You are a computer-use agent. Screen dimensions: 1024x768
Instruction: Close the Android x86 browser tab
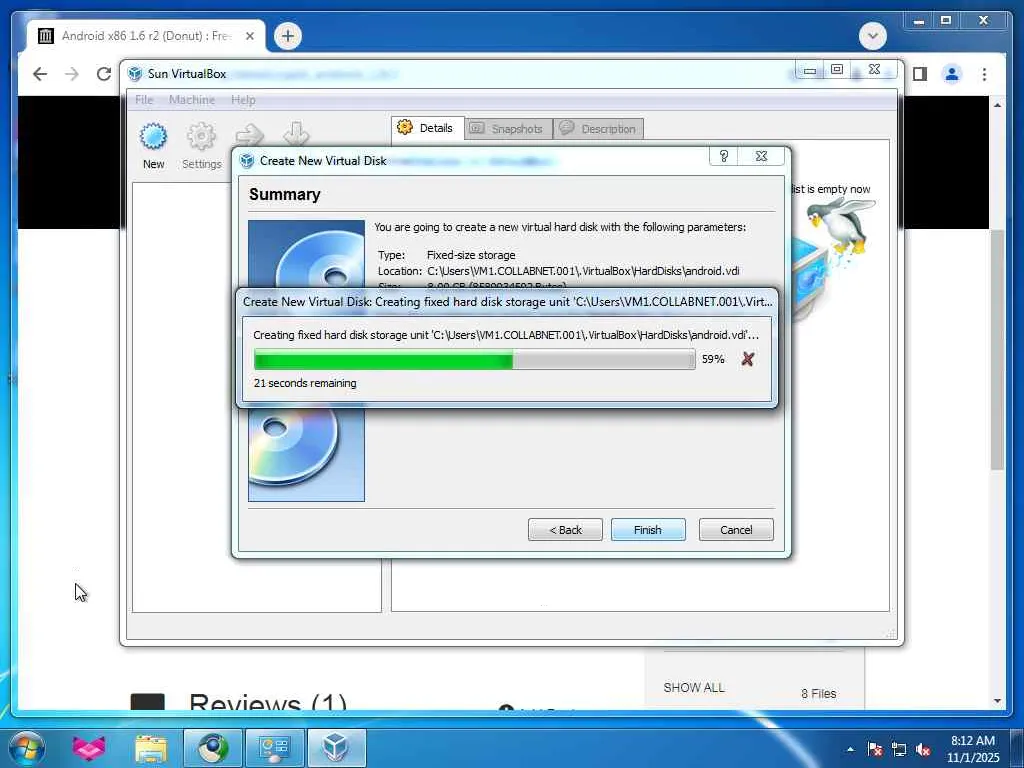tap(249, 36)
